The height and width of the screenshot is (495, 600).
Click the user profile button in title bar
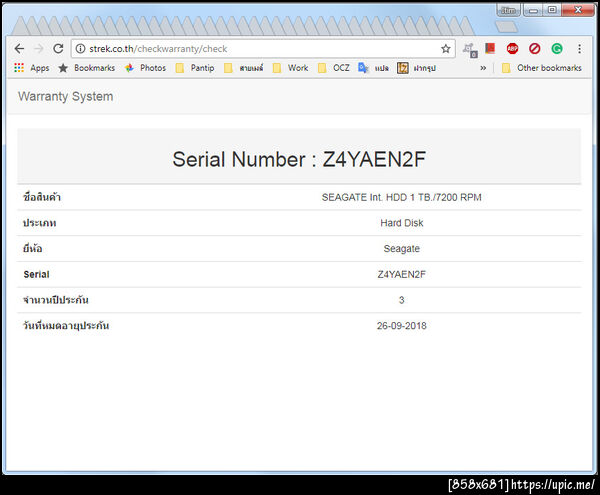[508, 10]
